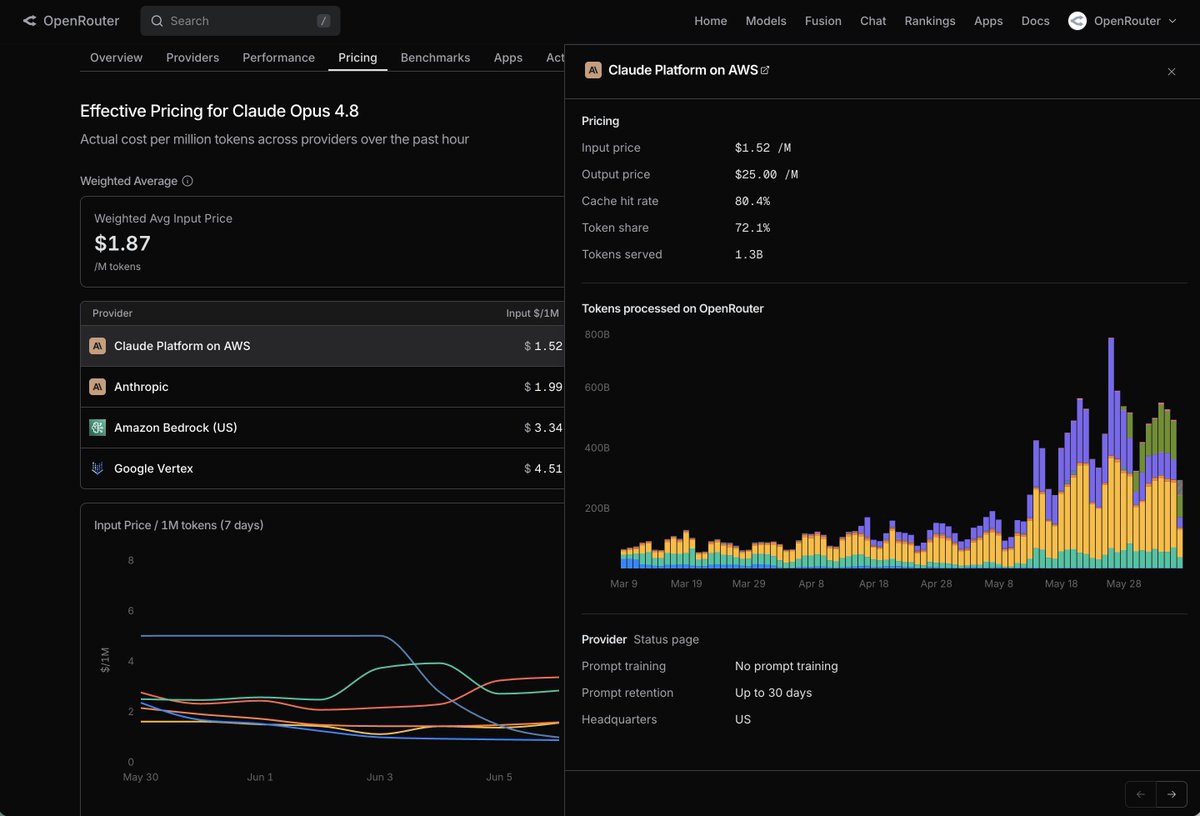Click the $25.00 /M output price value

click(766, 175)
